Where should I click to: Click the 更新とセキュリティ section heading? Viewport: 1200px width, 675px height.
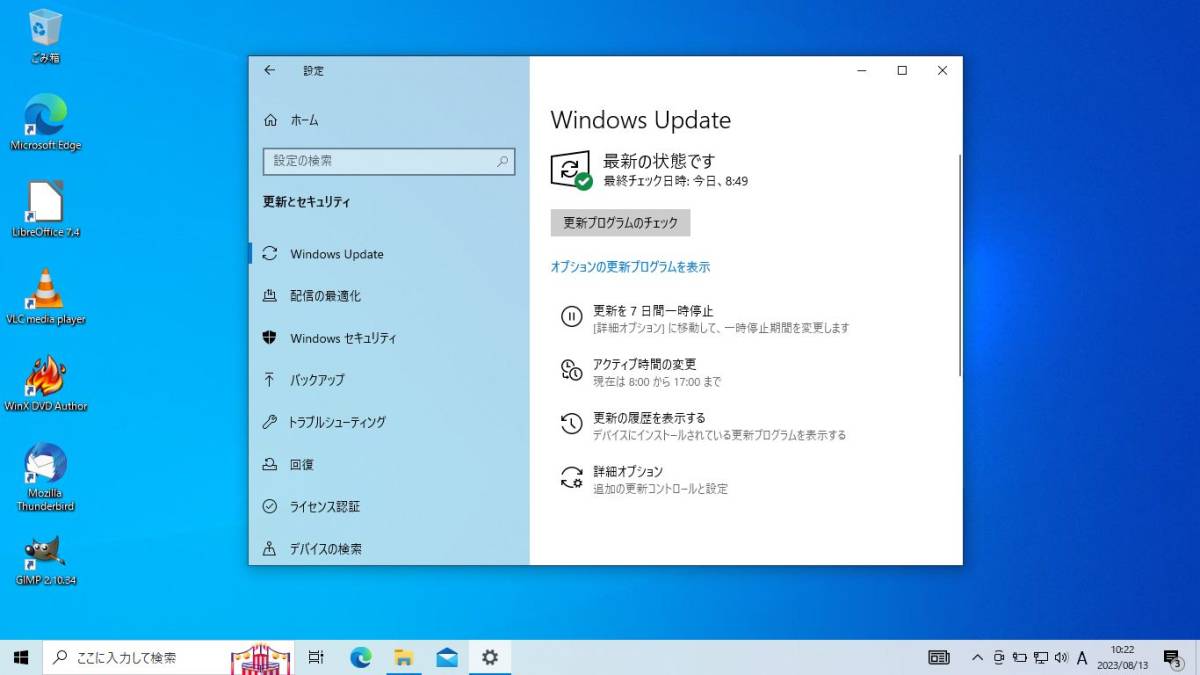[307, 202]
